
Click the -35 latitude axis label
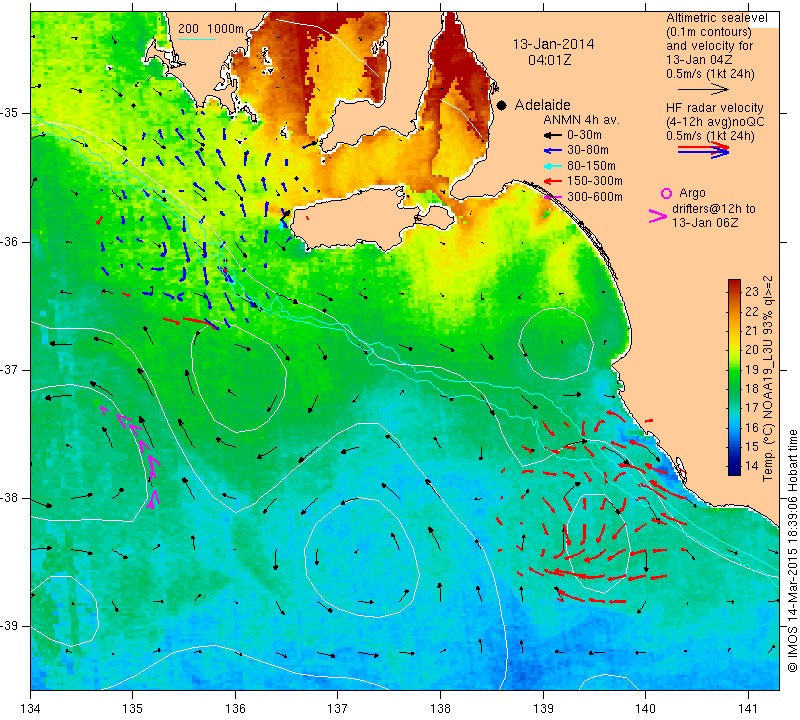coord(10,113)
